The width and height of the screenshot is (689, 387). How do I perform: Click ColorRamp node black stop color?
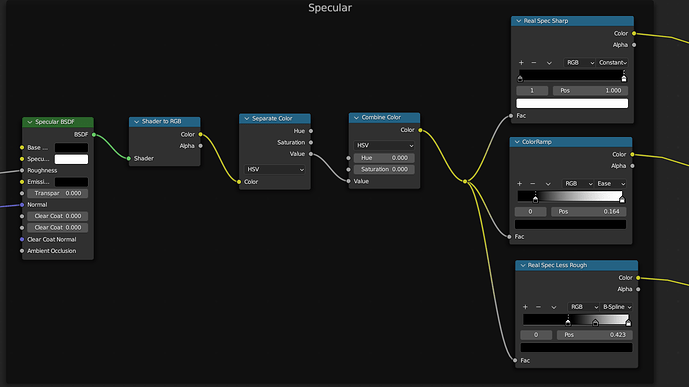coord(570,224)
